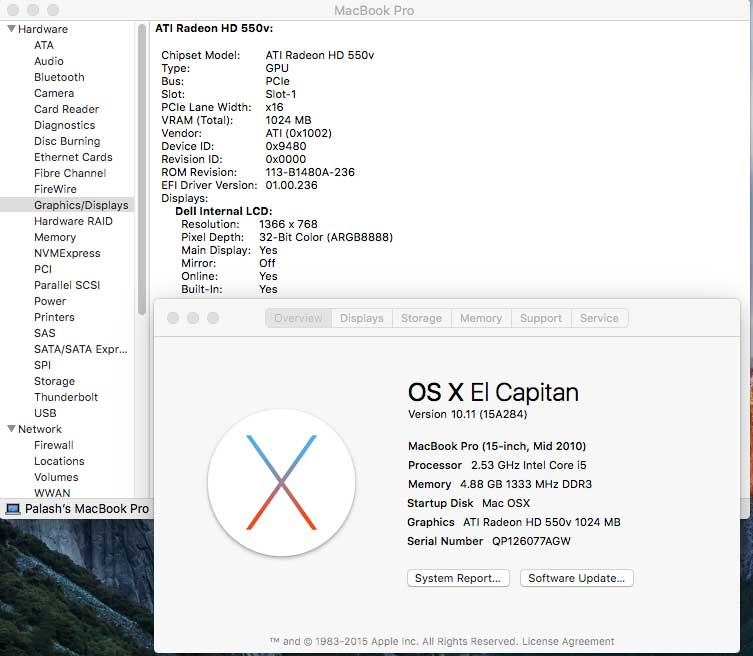Click the ROM Revision value 113-B1480A-236

pyautogui.click(x=310, y=172)
